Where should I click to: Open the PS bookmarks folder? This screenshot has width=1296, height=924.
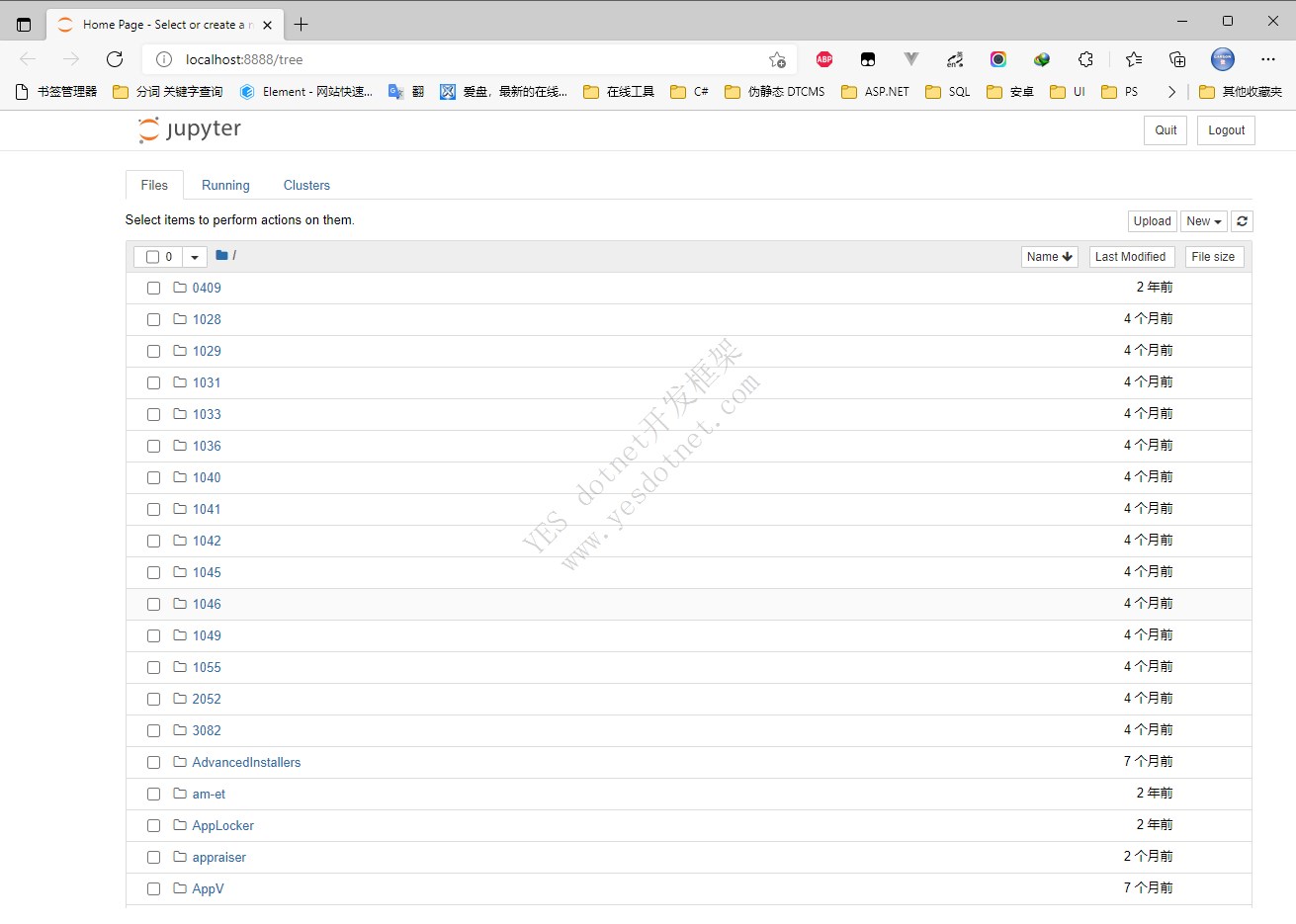pos(1120,92)
